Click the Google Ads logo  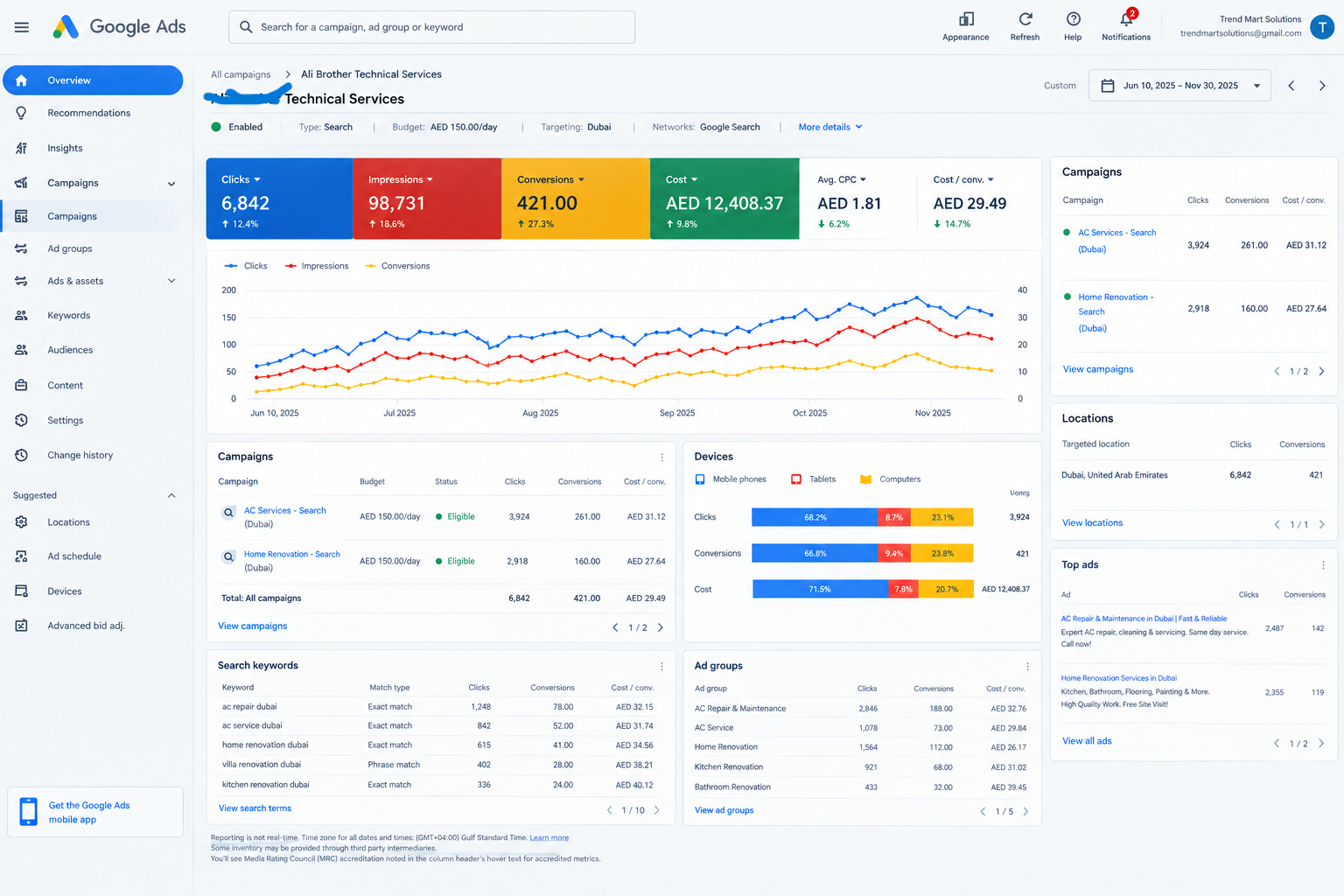tap(119, 27)
